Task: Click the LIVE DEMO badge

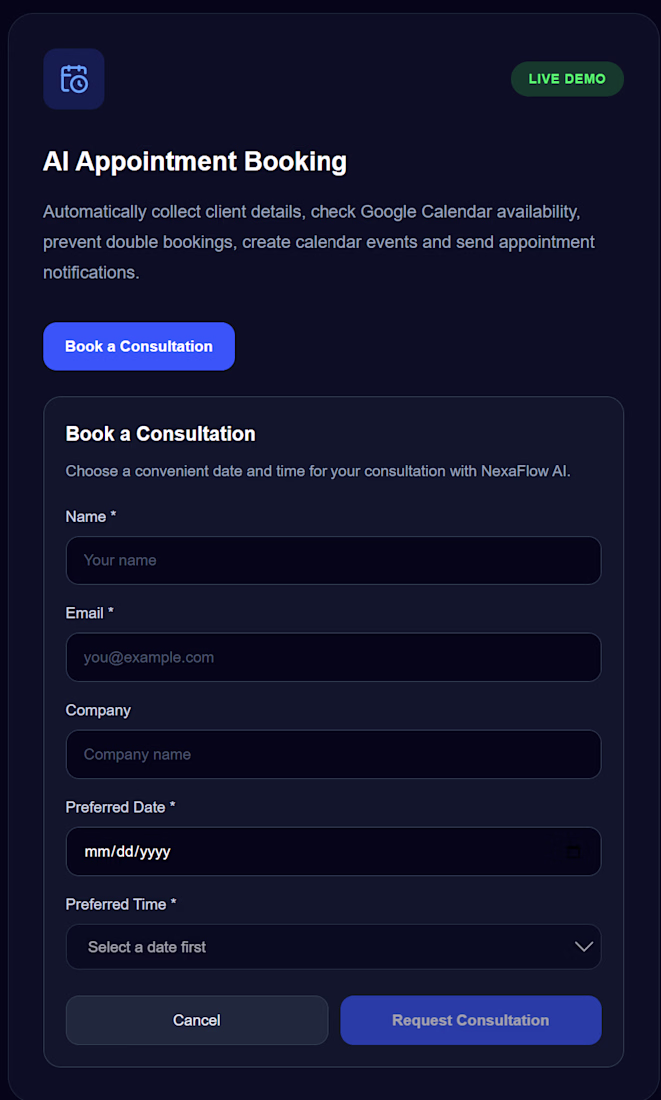Action: 567,79
